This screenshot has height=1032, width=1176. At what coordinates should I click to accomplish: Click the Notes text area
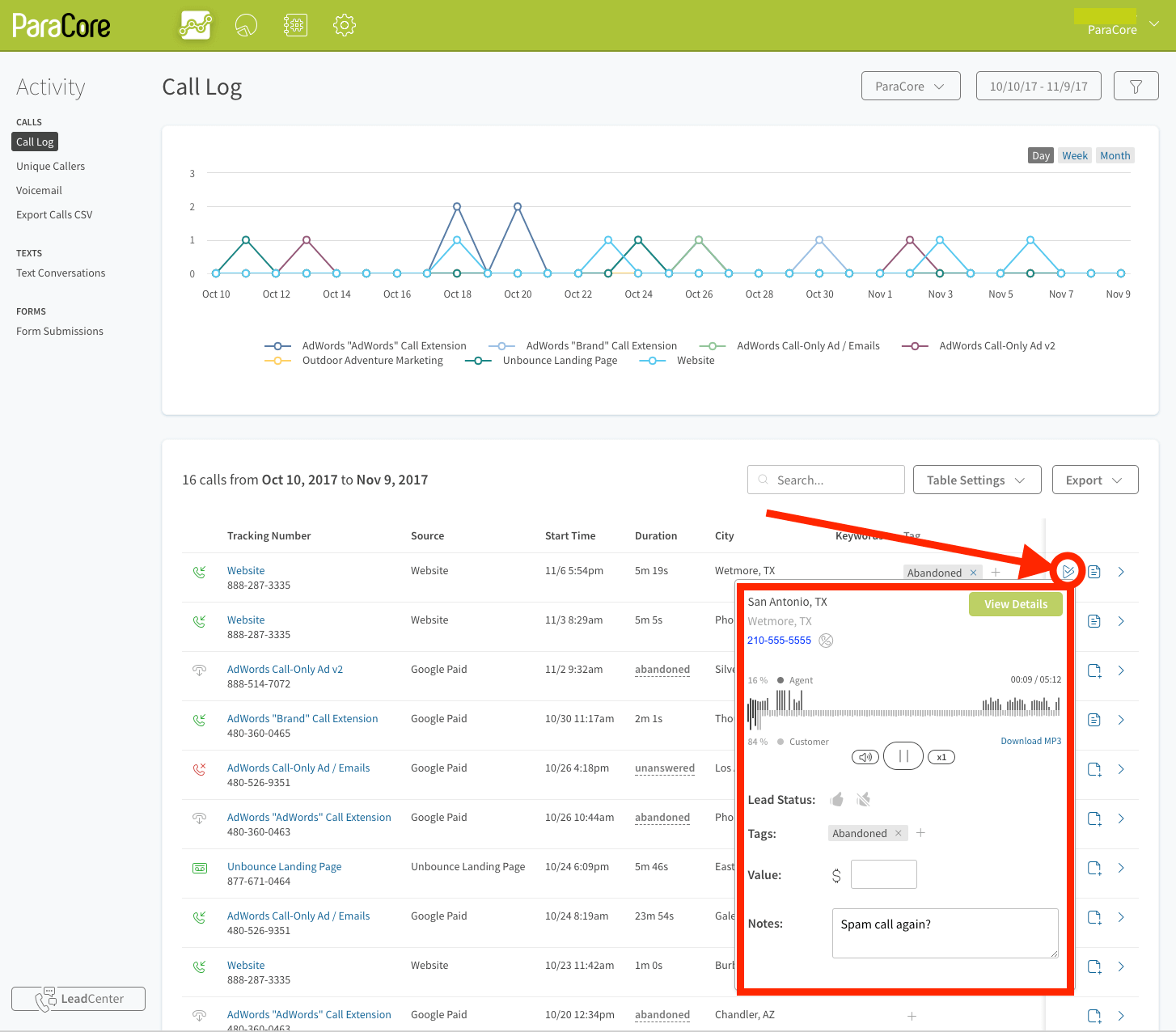(x=945, y=933)
